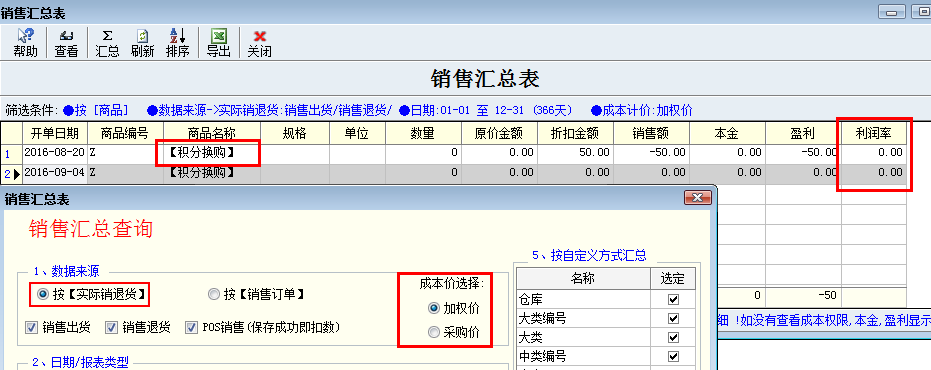Click the 本金 column header

tap(727, 133)
